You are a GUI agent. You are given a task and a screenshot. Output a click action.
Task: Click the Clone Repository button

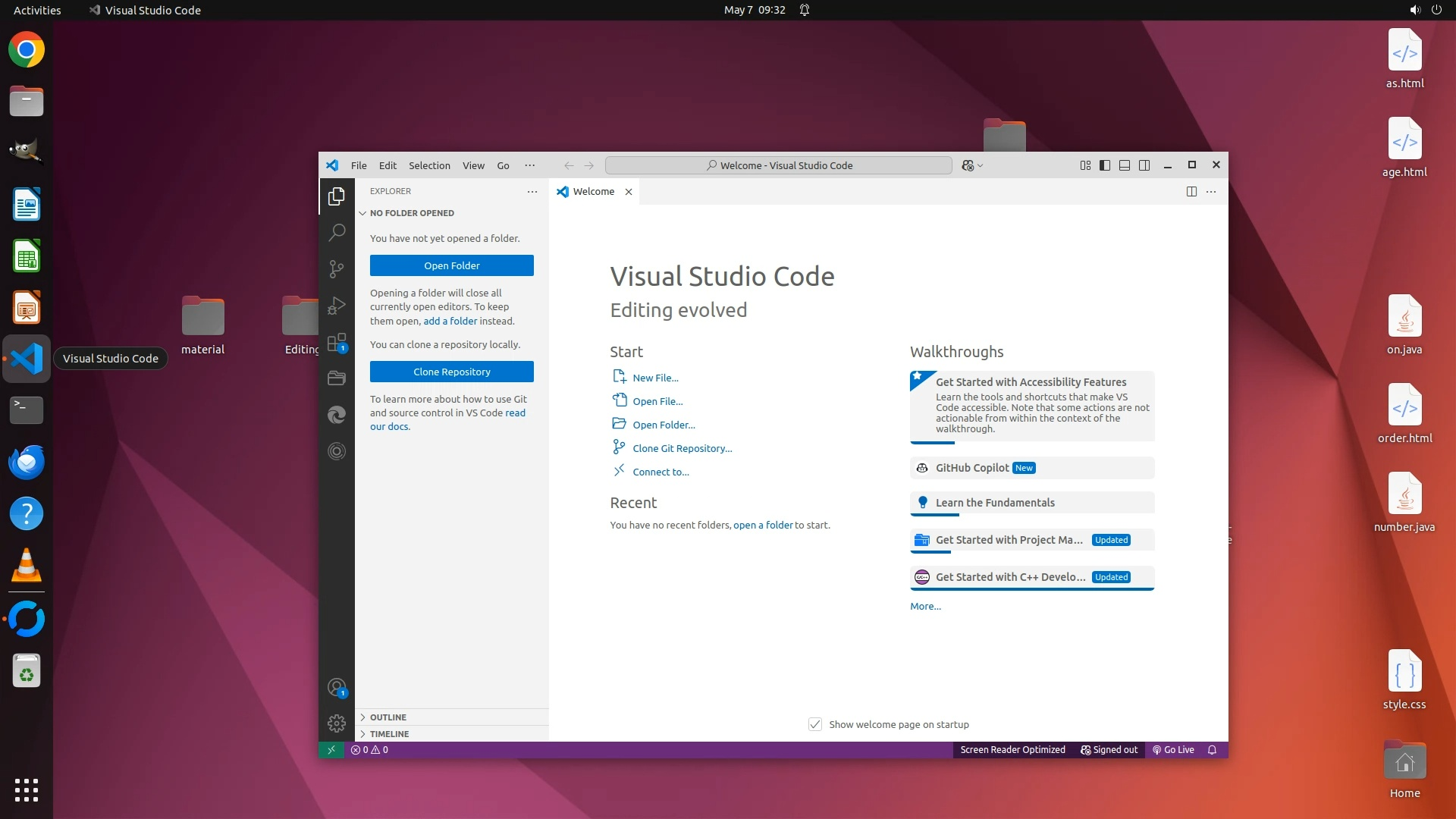click(452, 372)
